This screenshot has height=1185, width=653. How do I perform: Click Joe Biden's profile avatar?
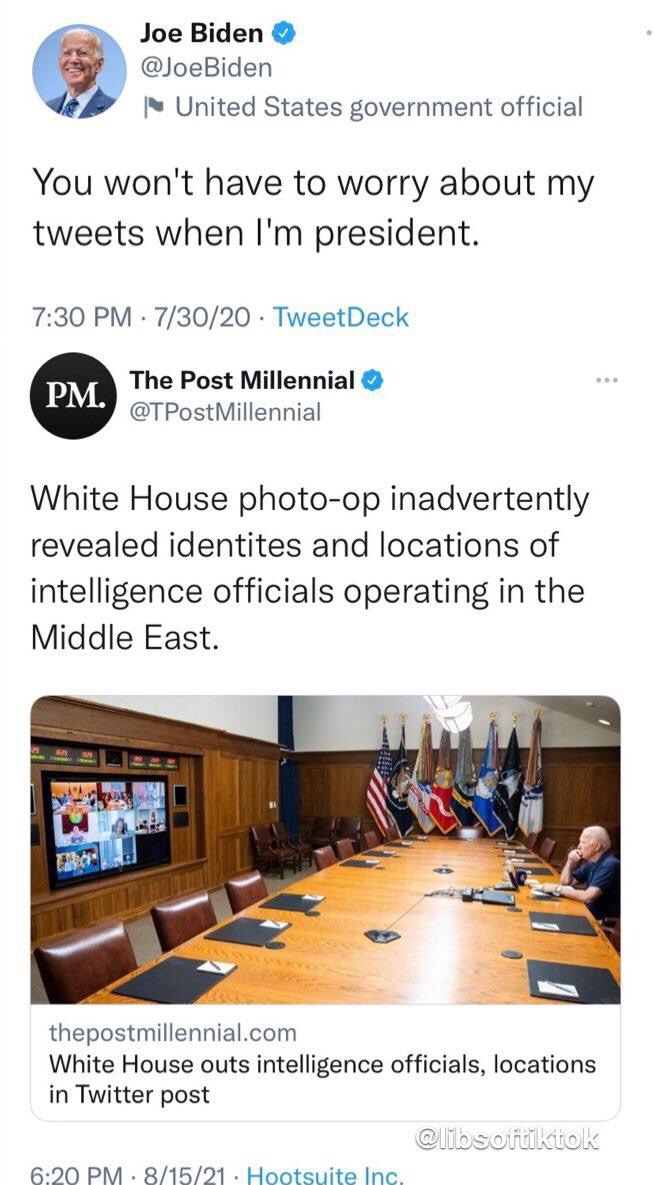[79, 71]
